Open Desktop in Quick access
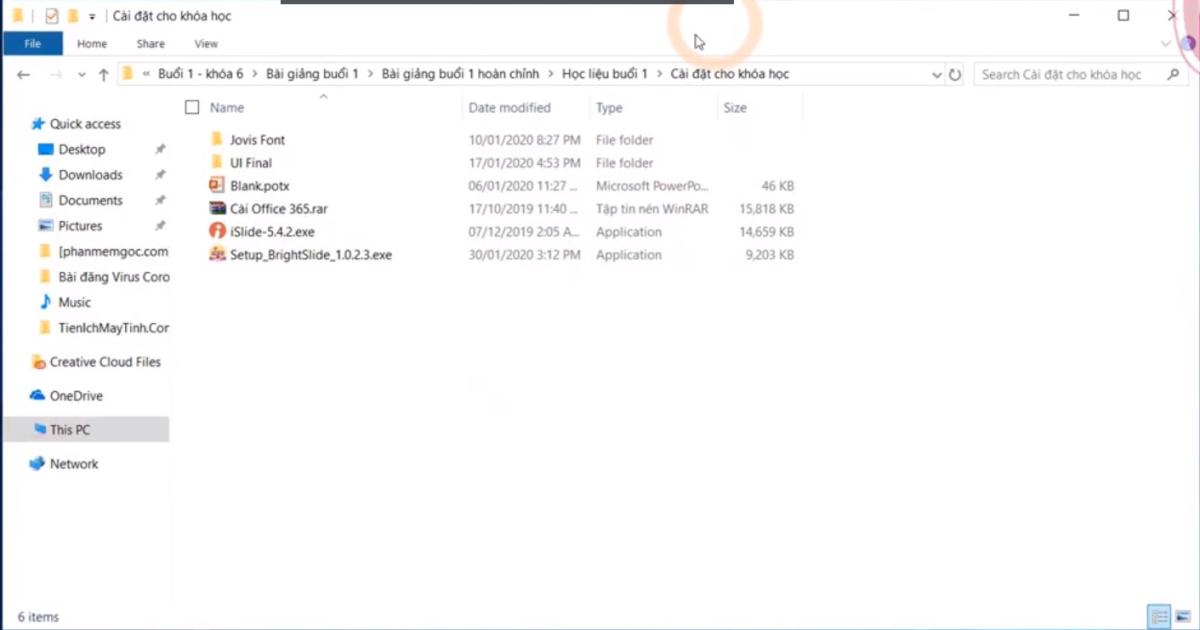Screen dimensions: 1200x630 pos(81,149)
